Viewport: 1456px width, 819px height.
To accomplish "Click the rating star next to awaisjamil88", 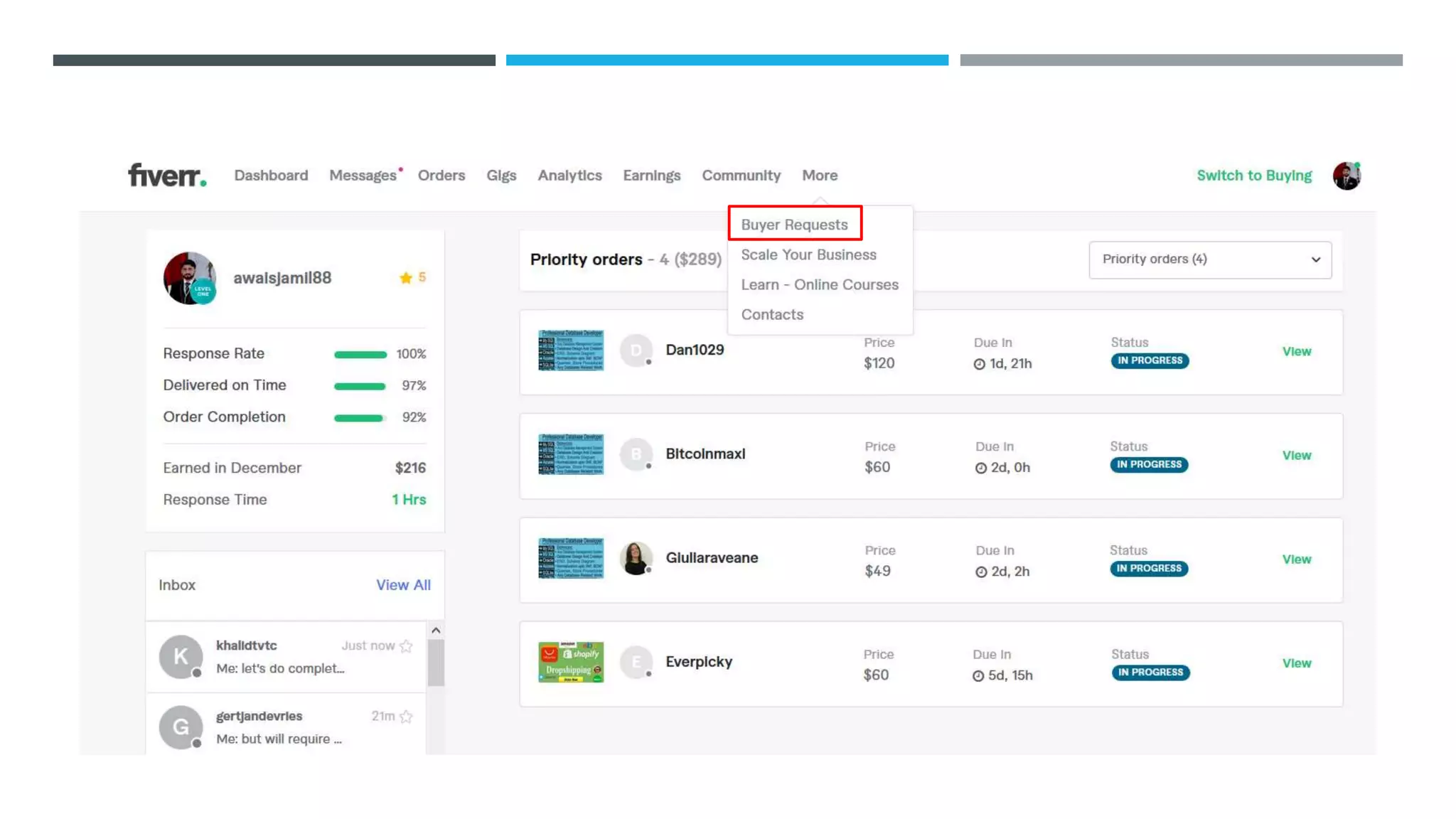I will [x=406, y=278].
